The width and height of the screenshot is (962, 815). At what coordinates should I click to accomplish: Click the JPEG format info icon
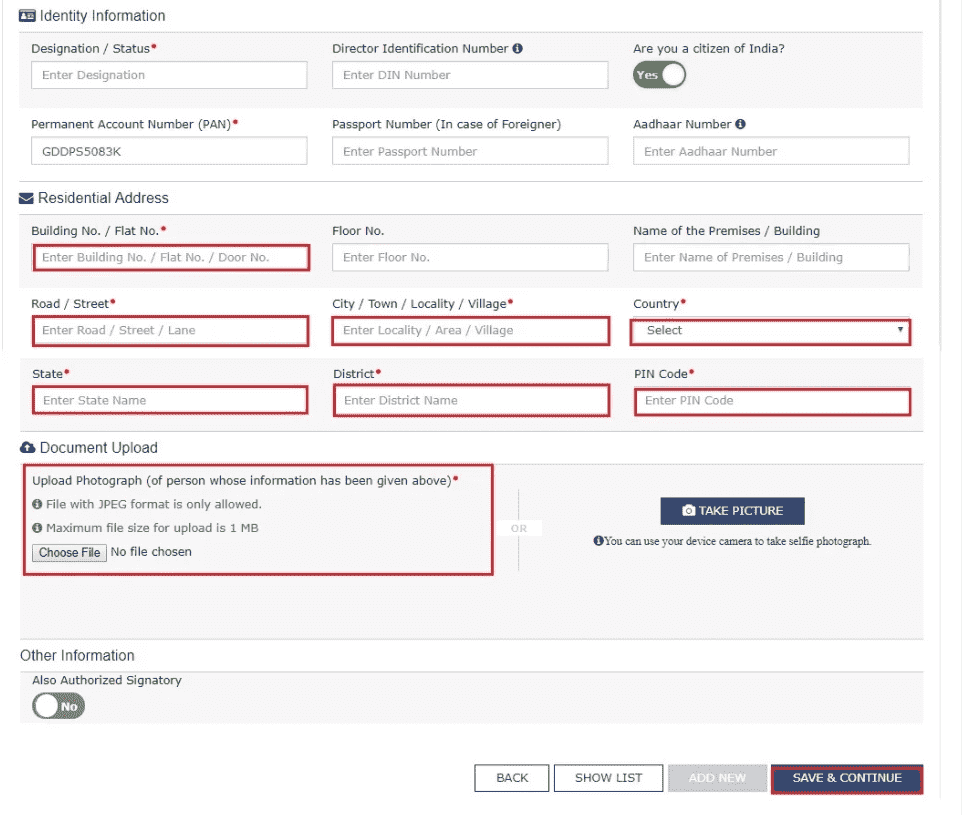point(37,504)
